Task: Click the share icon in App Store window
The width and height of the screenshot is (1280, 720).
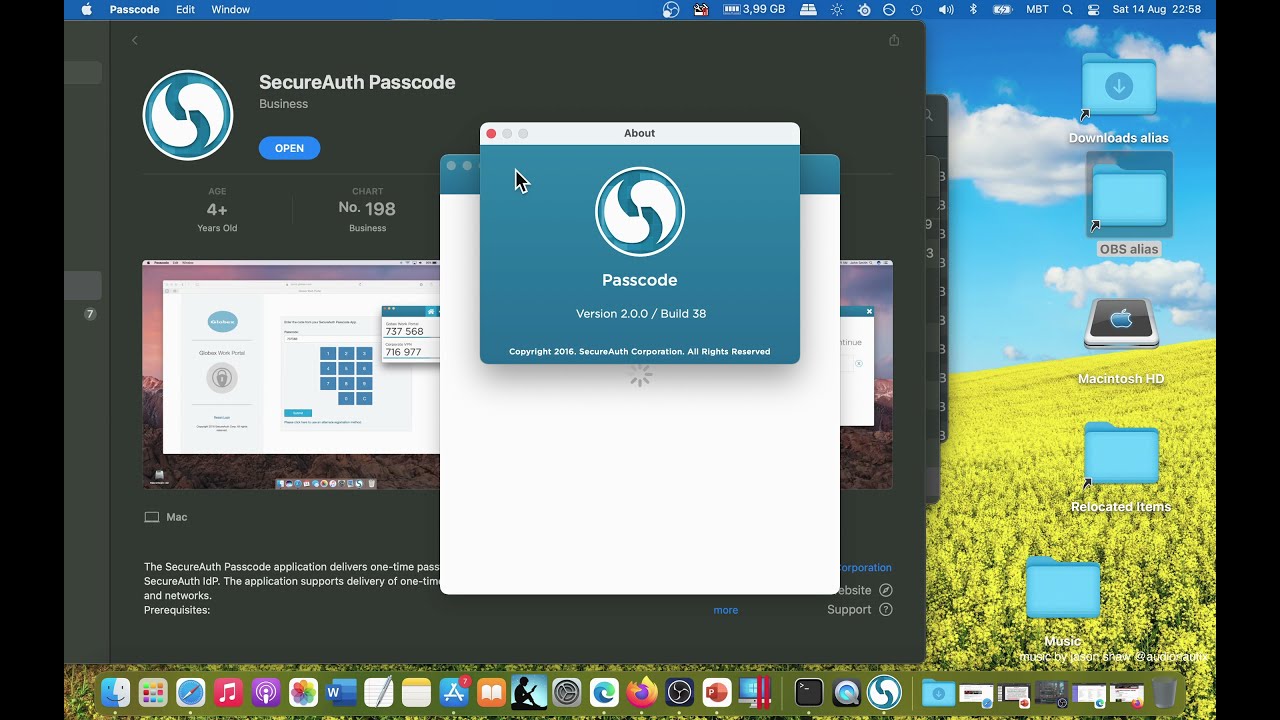Action: click(894, 40)
